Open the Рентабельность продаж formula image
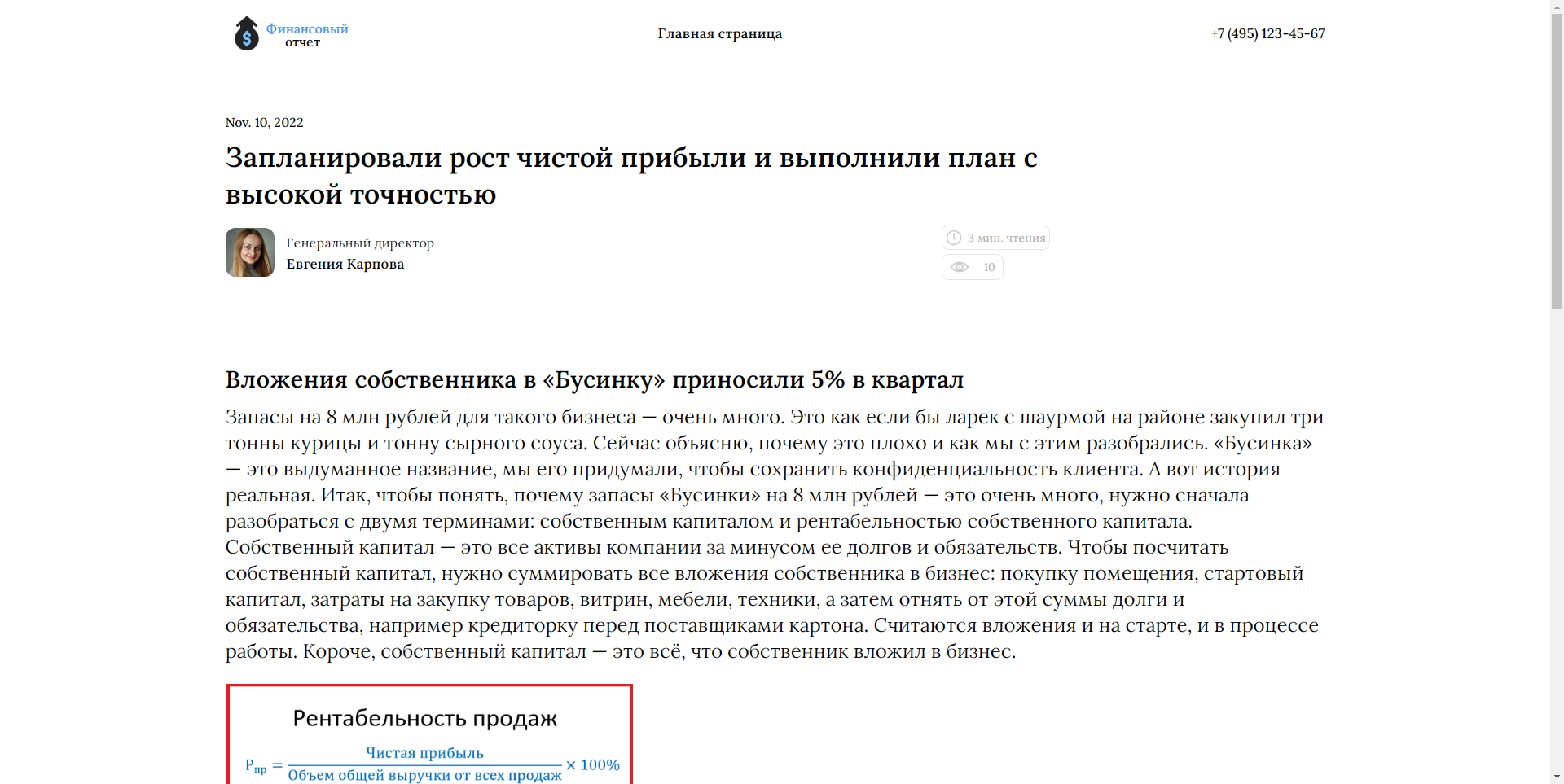The height and width of the screenshot is (784, 1564). click(x=429, y=734)
